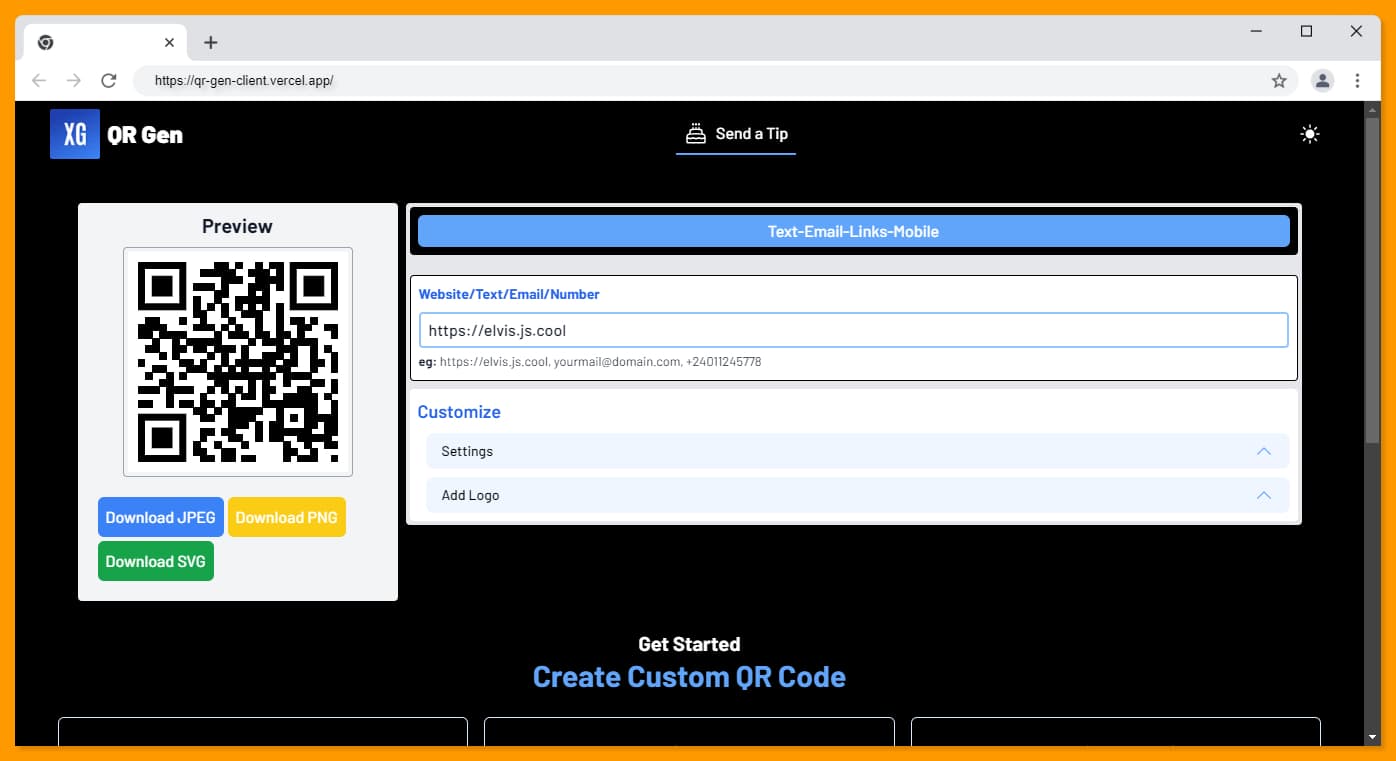
Task: Bookmark this page with the star icon
Action: point(1279,81)
